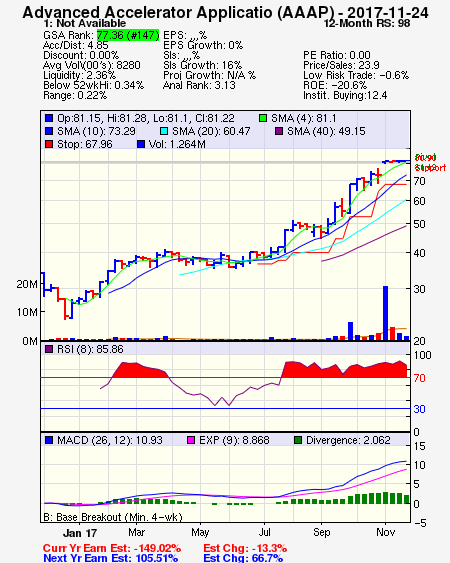The height and width of the screenshot is (563, 450).
Task: Click the Mar x-axis label
Action: tap(136, 532)
